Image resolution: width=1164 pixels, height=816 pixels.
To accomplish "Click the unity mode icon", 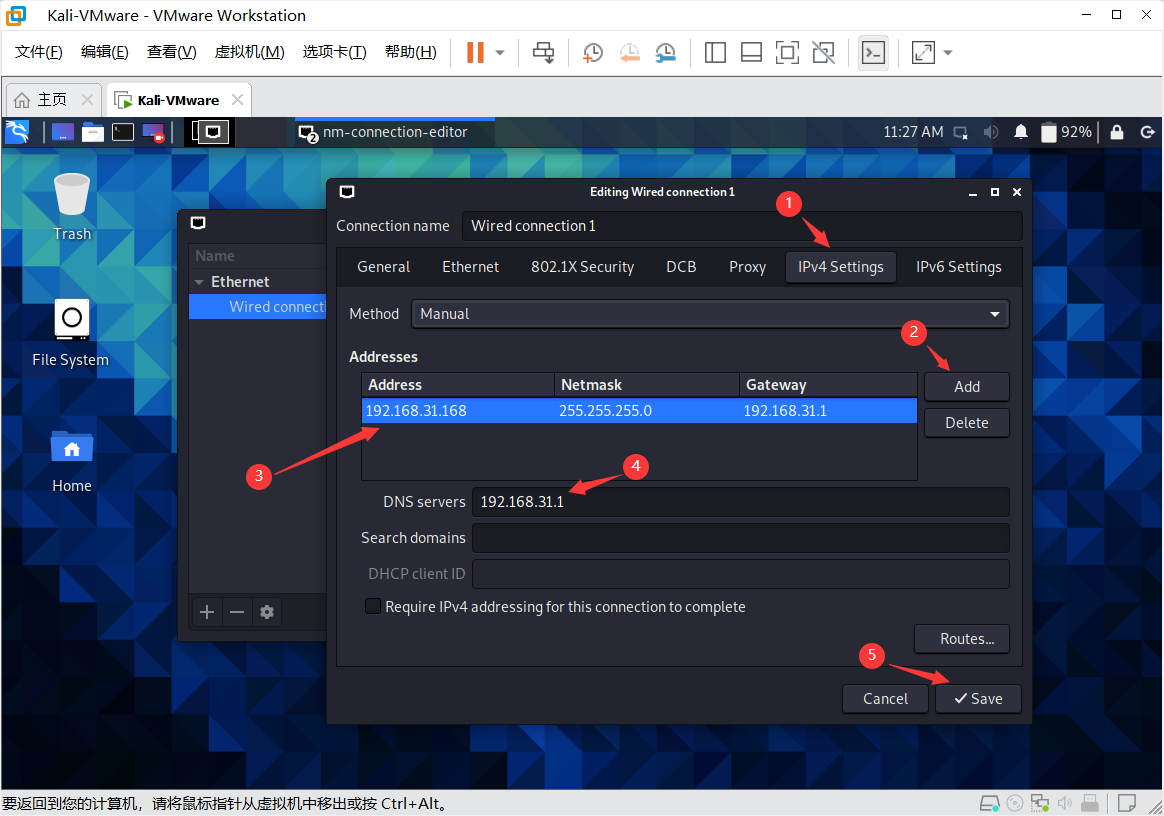I will pyautogui.click(x=823, y=52).
